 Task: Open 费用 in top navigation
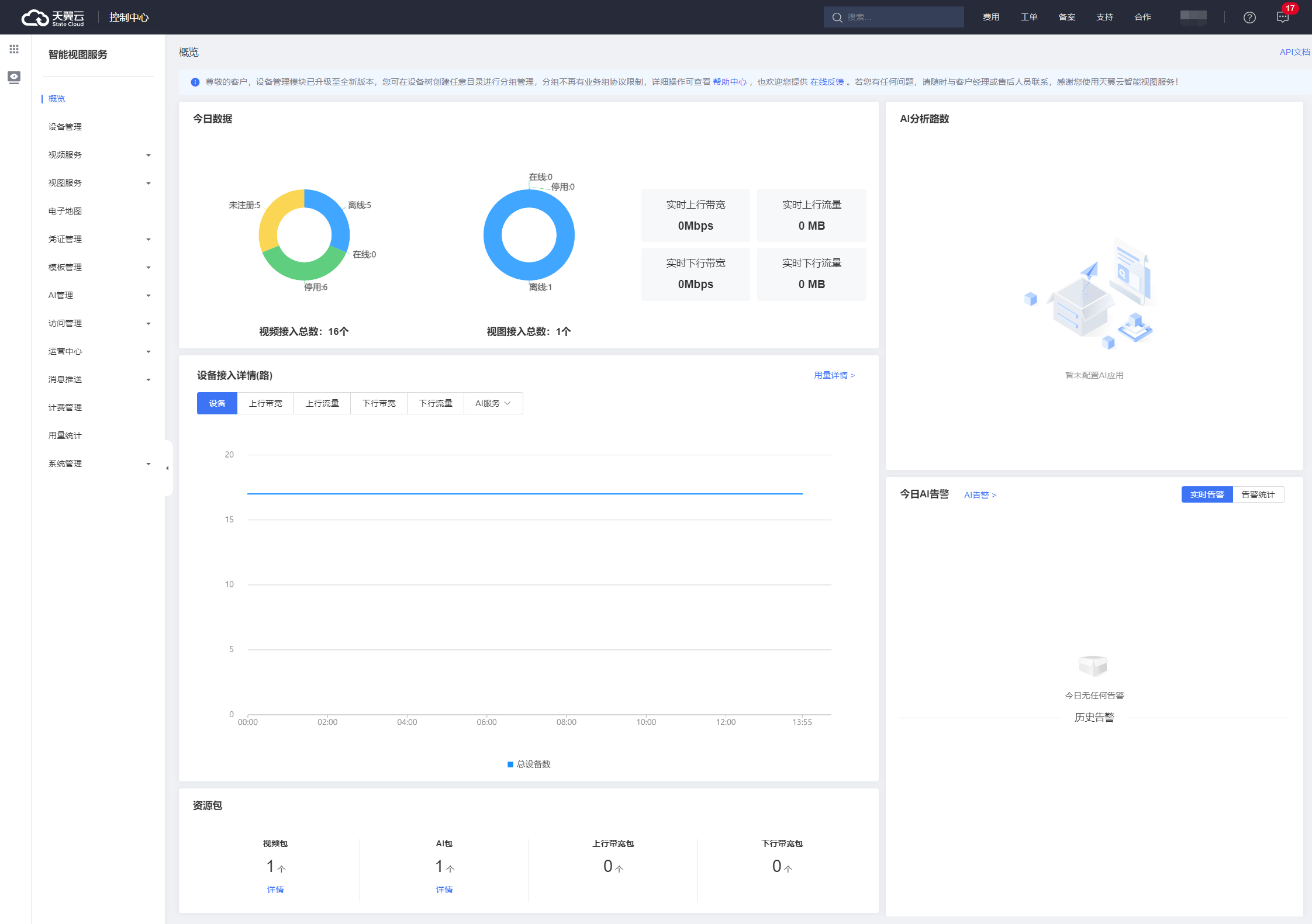tap(991, 18)
